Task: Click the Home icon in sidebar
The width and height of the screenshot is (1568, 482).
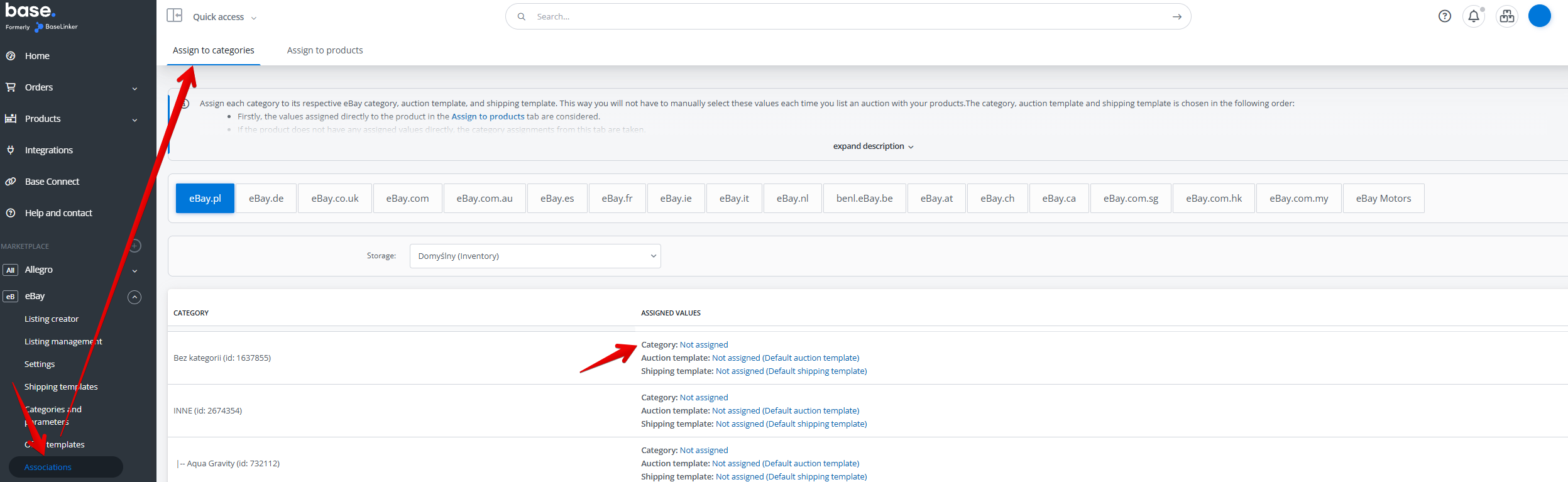Action: 11,56
